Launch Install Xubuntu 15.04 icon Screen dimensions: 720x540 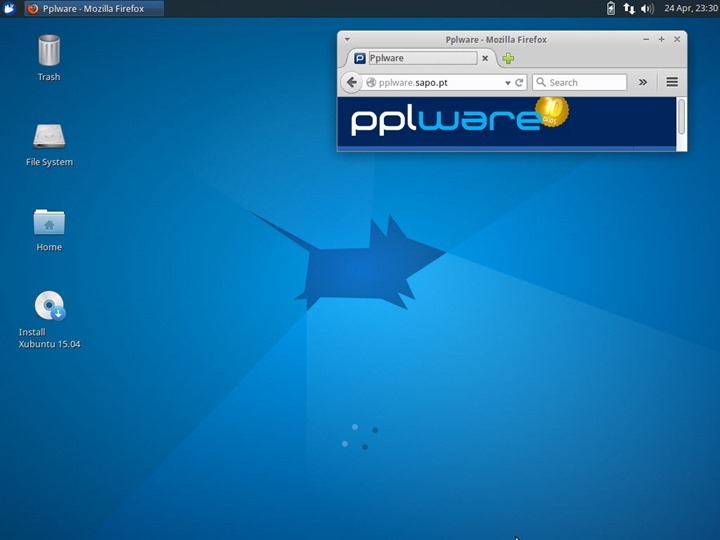(49, 320)
